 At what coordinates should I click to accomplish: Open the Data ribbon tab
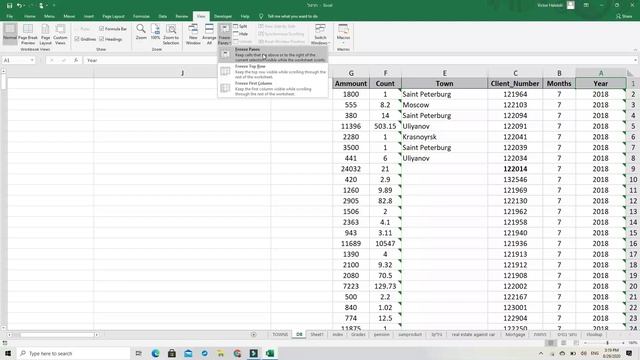click(162, 16)
